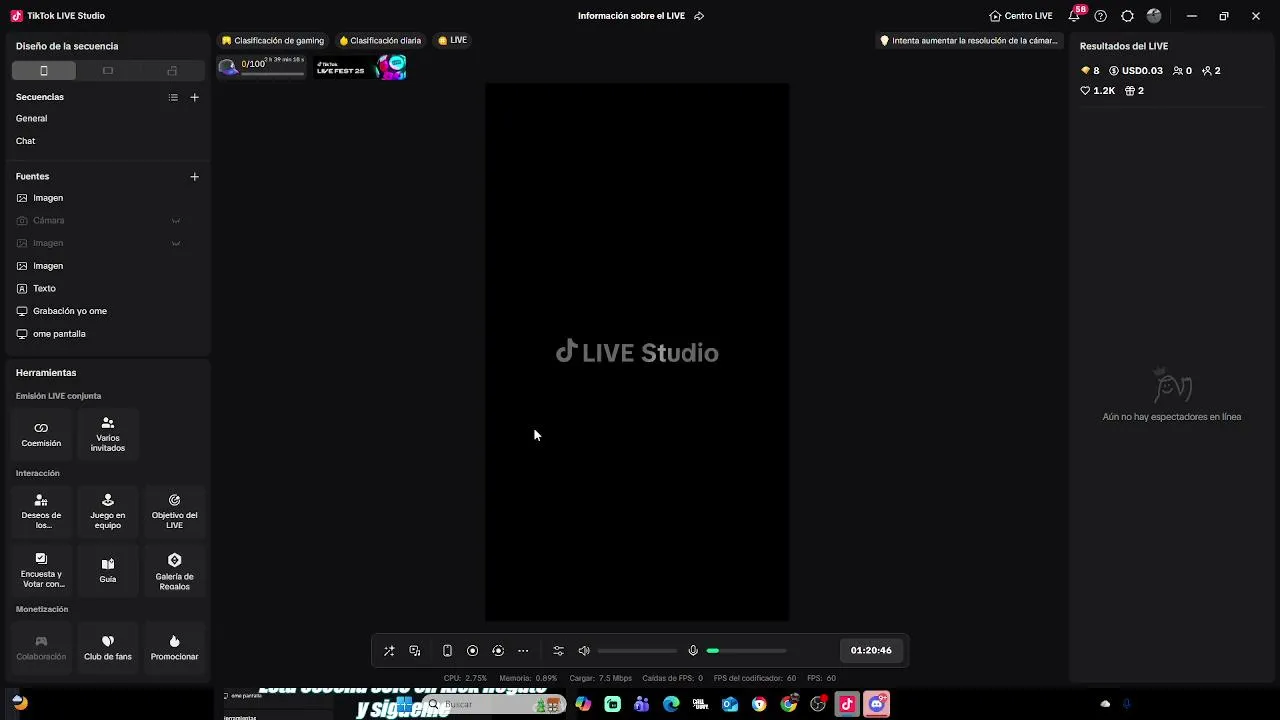The width and height of the screenshot is (1280, 720).
Task: Open more options ellipsis in bottom bar
Action: point(523,651)
